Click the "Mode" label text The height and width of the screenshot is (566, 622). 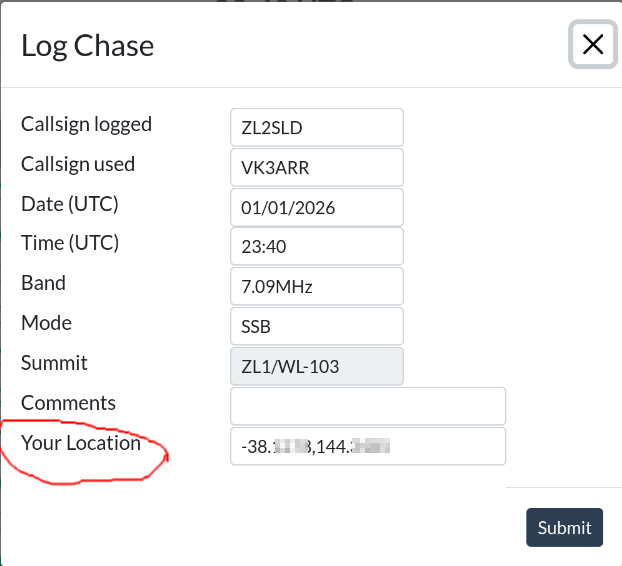[x=46, y=323]
